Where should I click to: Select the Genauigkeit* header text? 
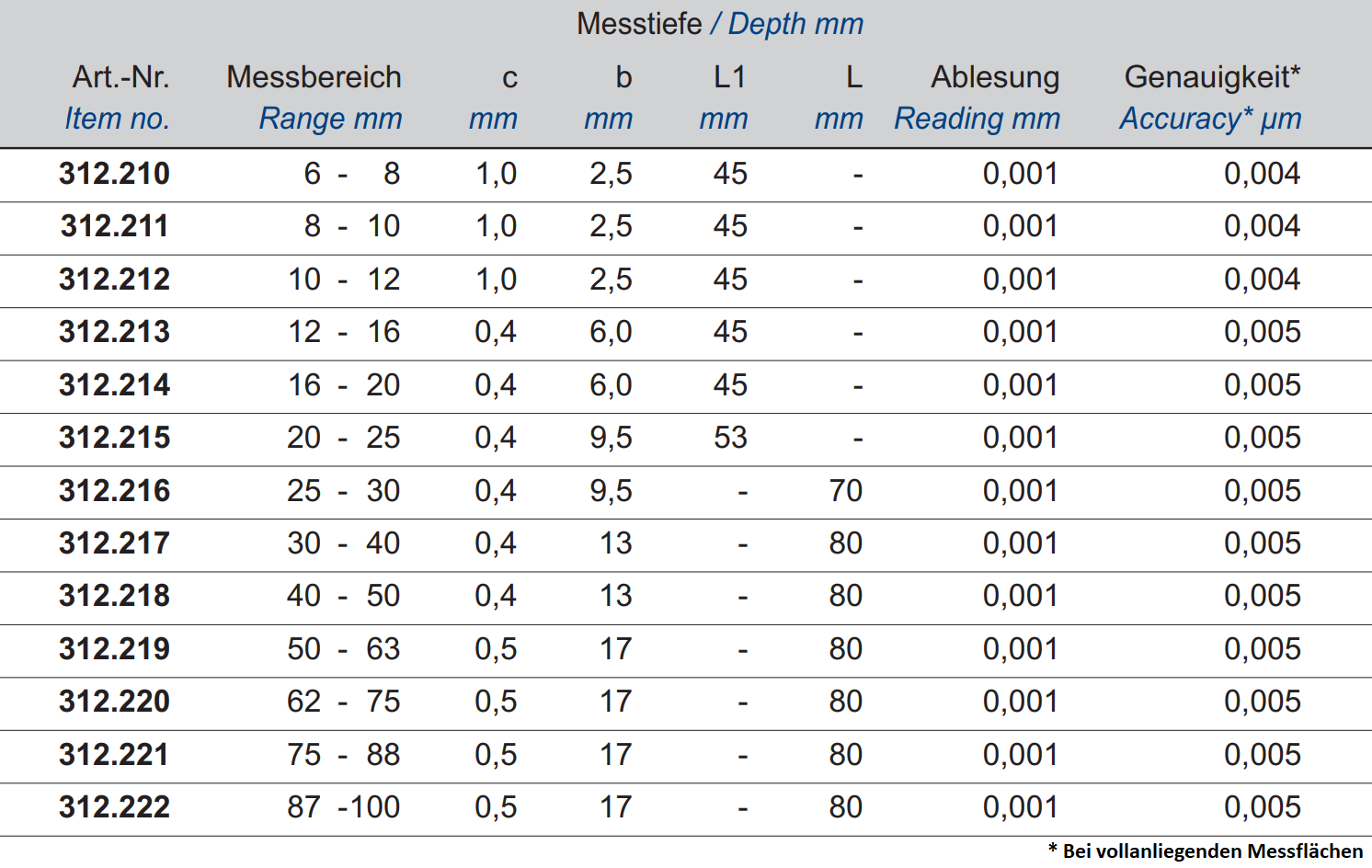pos(1212,77)
